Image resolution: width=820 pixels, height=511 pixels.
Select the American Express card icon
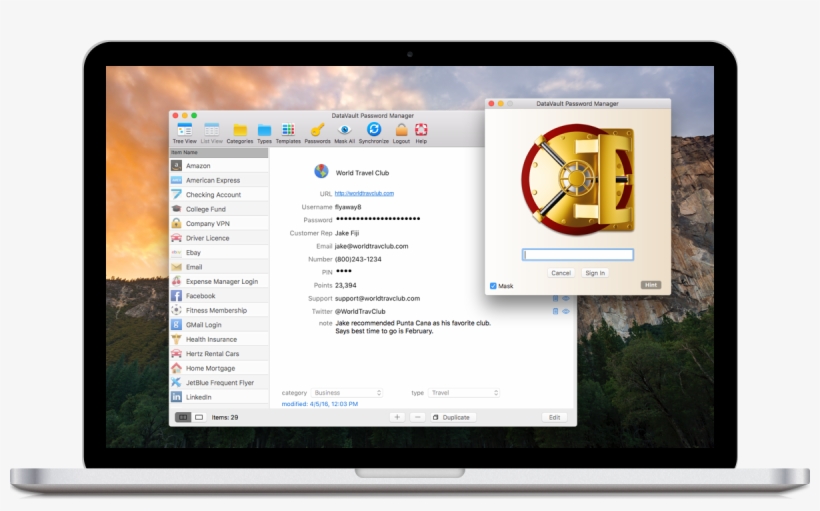coord(176,180)
